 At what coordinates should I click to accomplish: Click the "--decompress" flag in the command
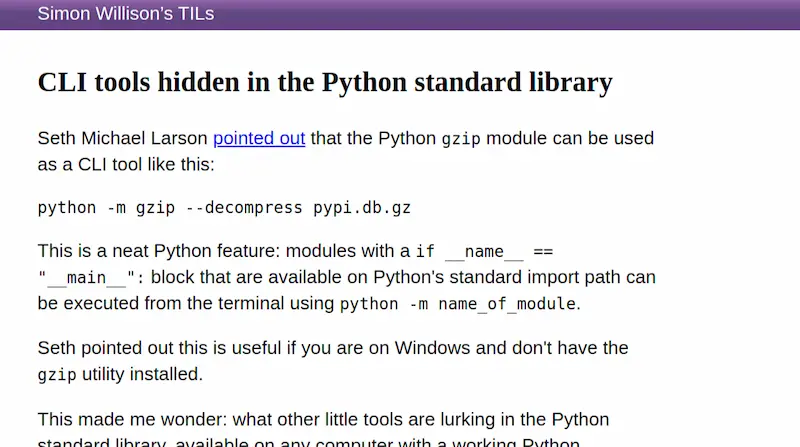244,208
